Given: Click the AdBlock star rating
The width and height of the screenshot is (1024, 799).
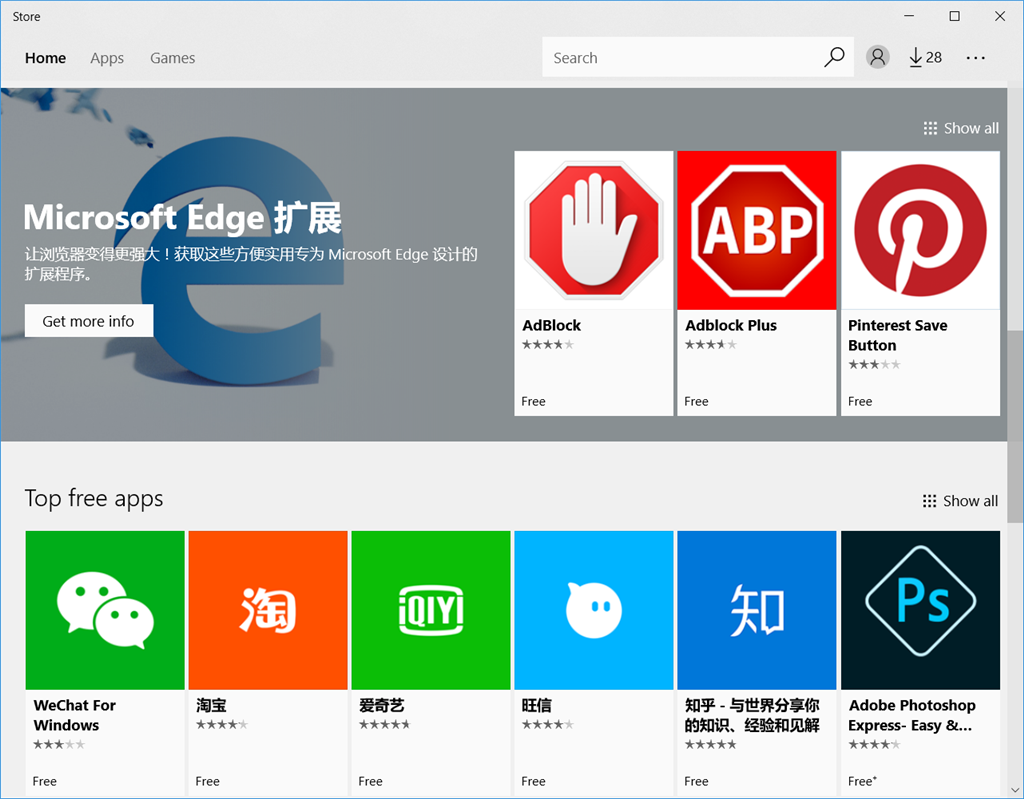Looking at the screenshot, I should (548, 344).
